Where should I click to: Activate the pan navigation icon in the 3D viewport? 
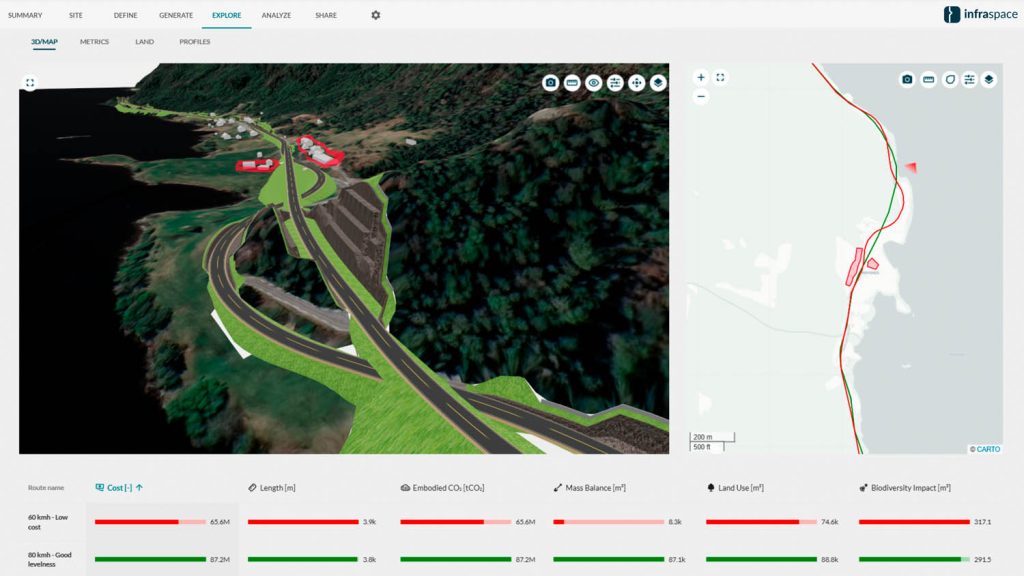coord(638,82)
